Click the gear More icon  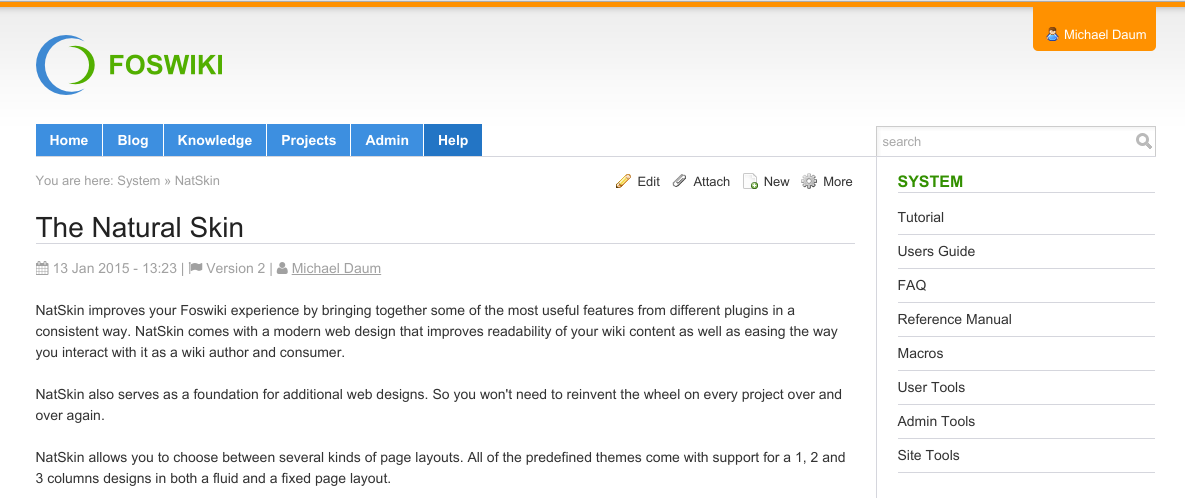(809, 182)
